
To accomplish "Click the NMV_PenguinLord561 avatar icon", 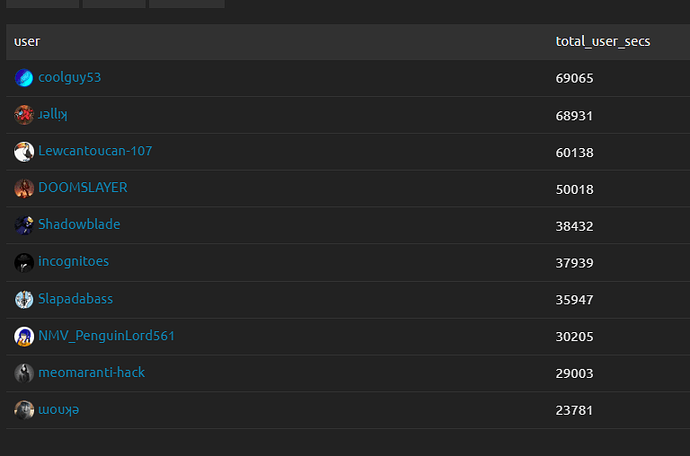I will (x=24, y=336).
